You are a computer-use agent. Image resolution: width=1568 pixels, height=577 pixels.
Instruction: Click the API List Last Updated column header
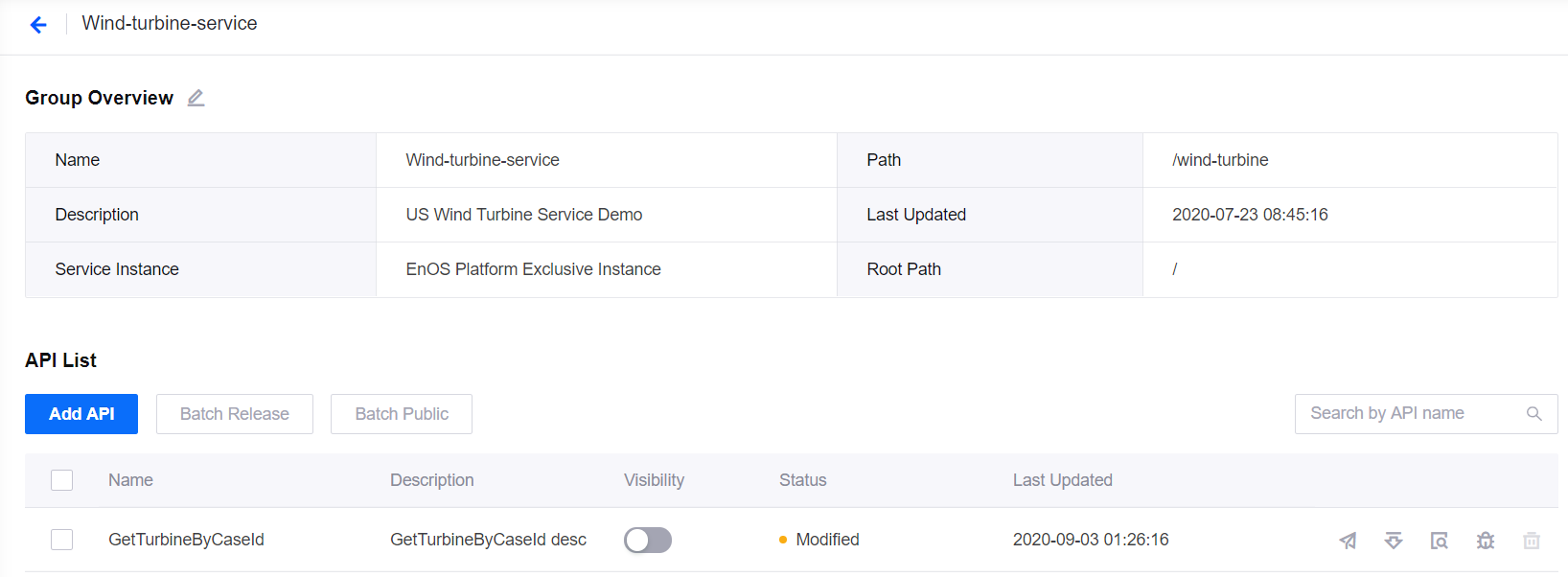1062,480
